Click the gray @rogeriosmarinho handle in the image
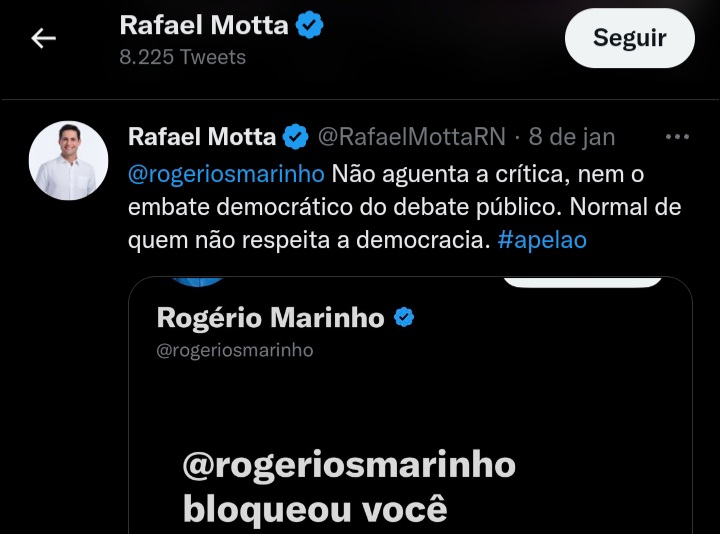This screenshot has height=534, width=720. coord(235,350)
